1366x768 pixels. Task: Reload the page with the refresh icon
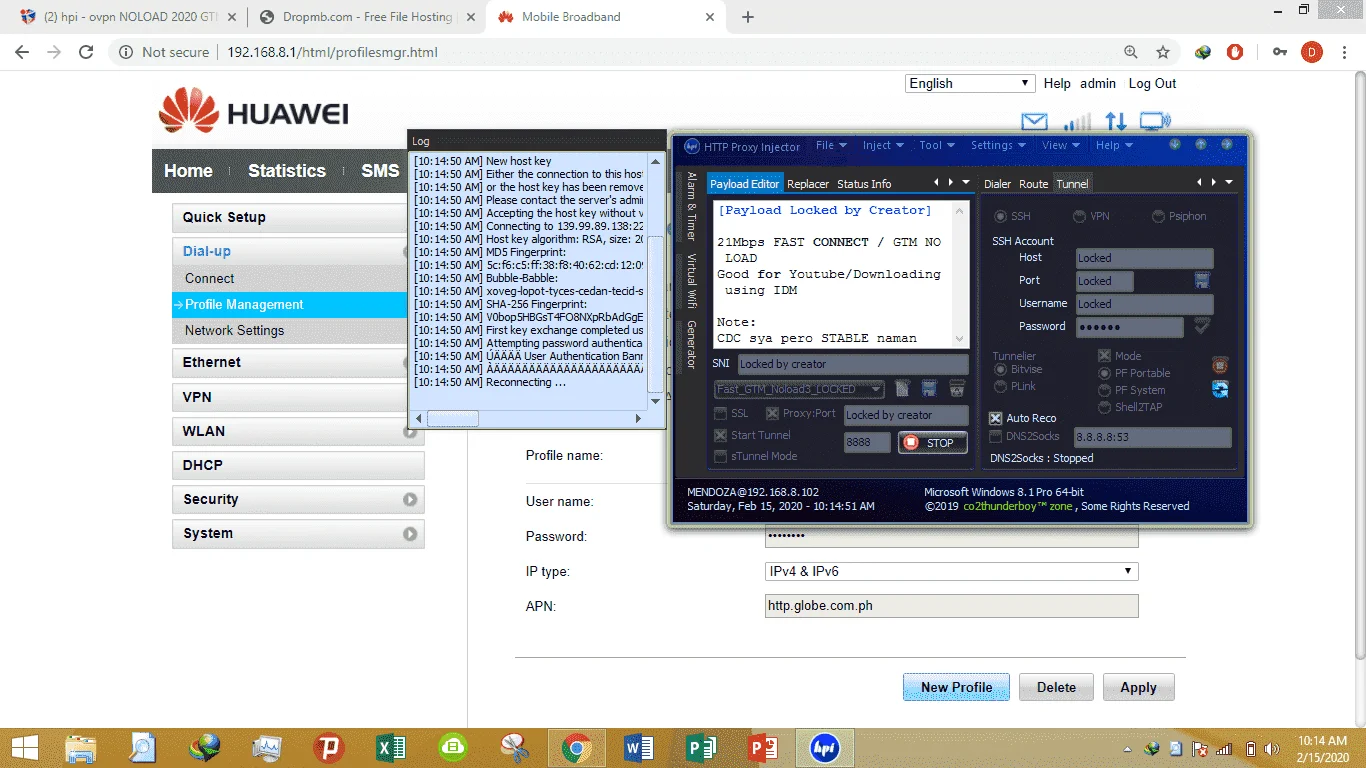(86, 52)
